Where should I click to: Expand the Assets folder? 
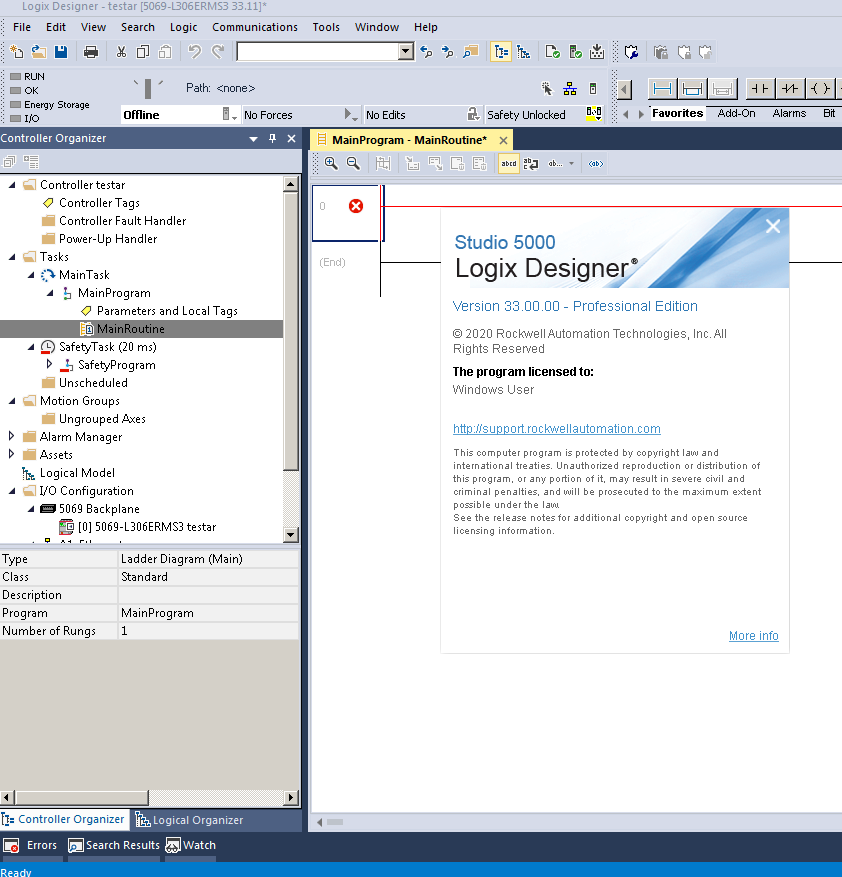tap(12, 454)
